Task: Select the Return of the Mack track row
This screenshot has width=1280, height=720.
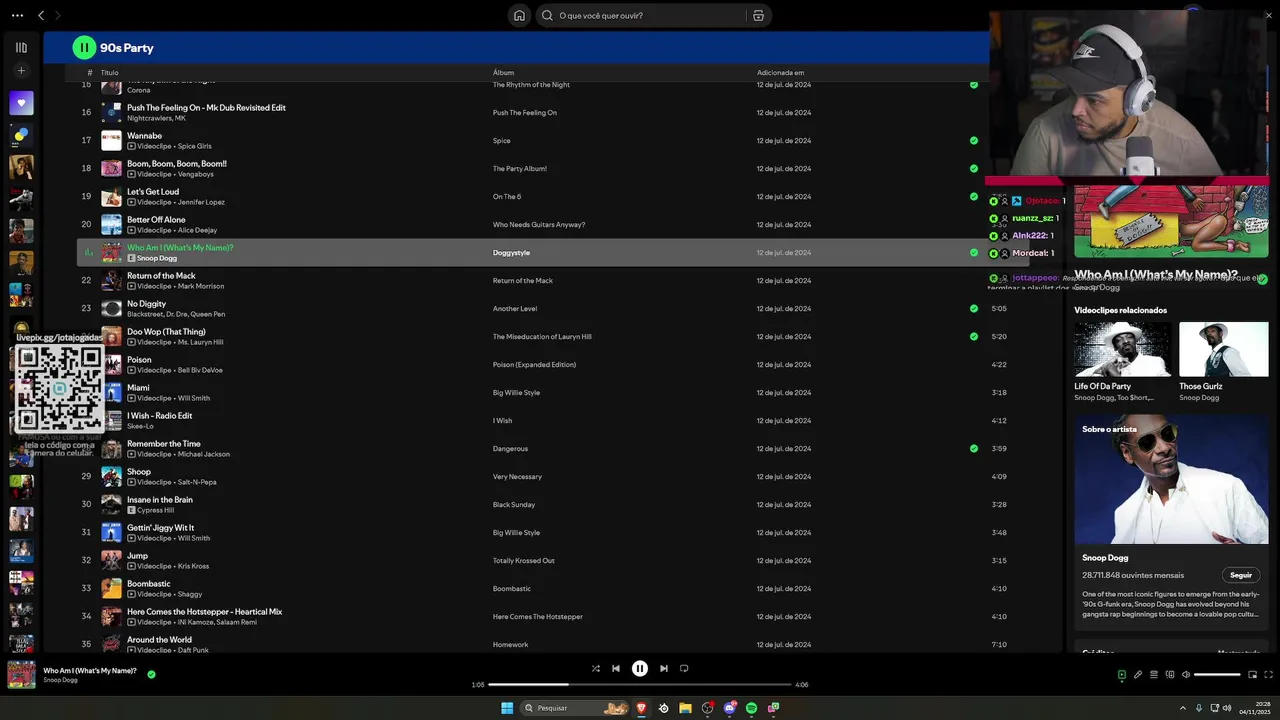Action: tap(553, 281)
